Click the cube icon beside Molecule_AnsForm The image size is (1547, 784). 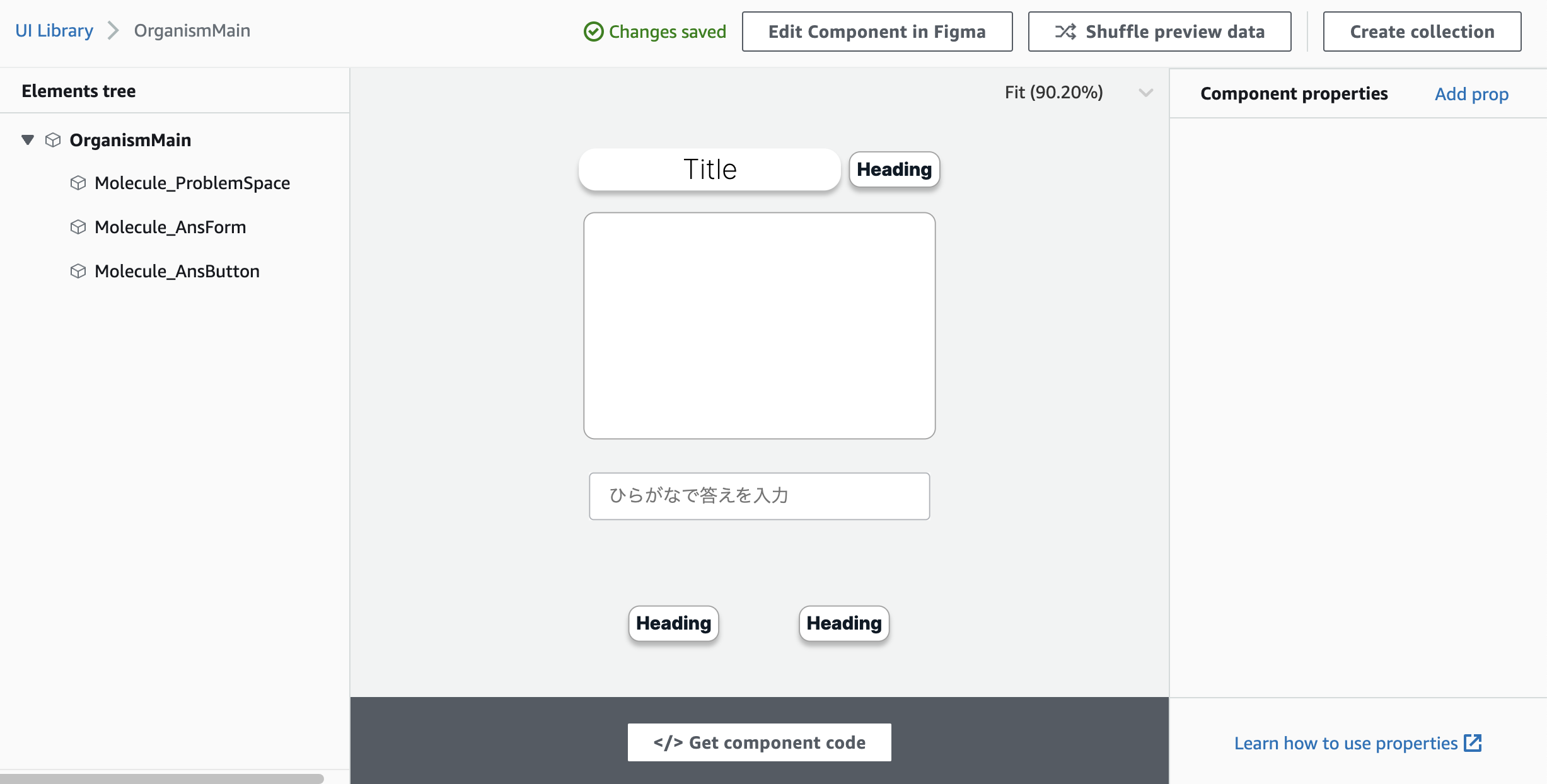(79, 227)
